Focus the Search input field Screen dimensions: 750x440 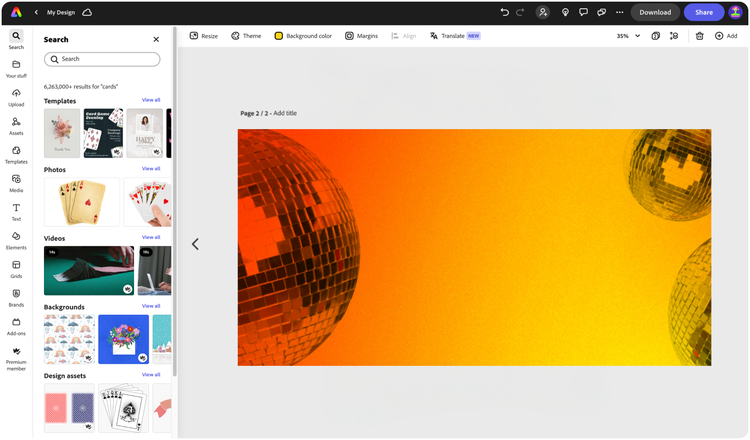102,59
